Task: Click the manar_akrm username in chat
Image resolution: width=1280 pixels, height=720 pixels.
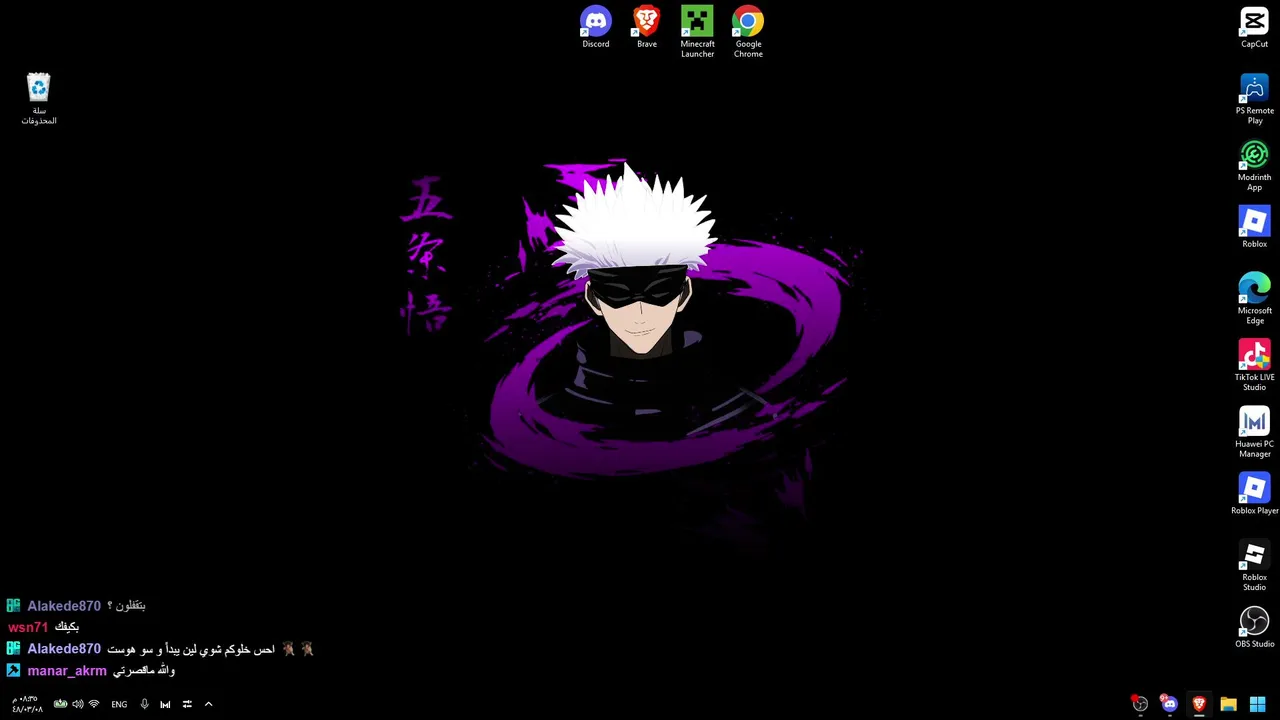Action: pyautogui.click(x=67, y=671)
